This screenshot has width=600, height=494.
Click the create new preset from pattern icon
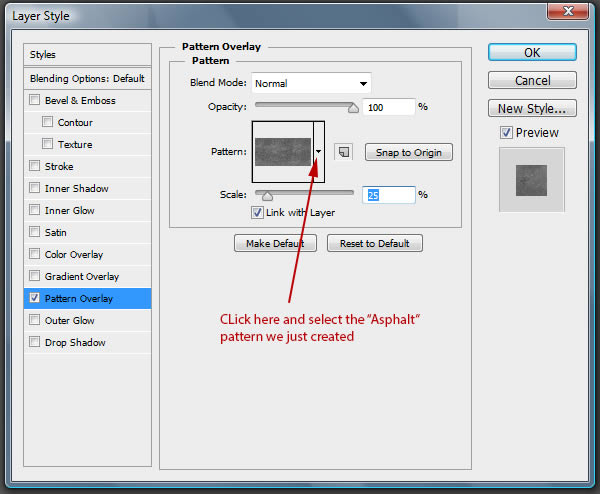click(x=343, y=152)
